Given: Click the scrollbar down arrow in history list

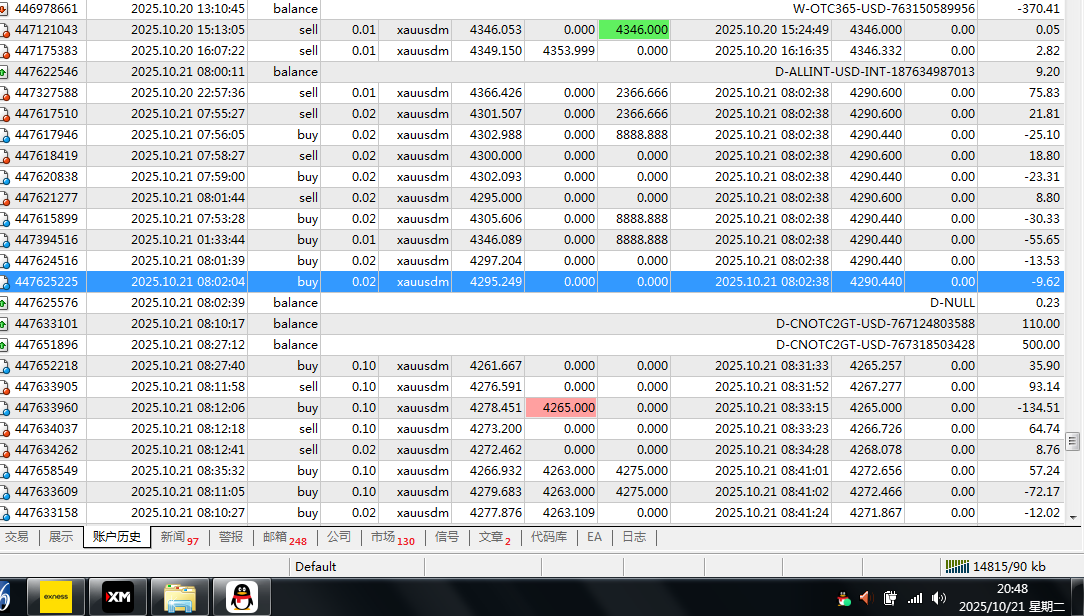Looking at the screenshot, I should pos(1073,517).
